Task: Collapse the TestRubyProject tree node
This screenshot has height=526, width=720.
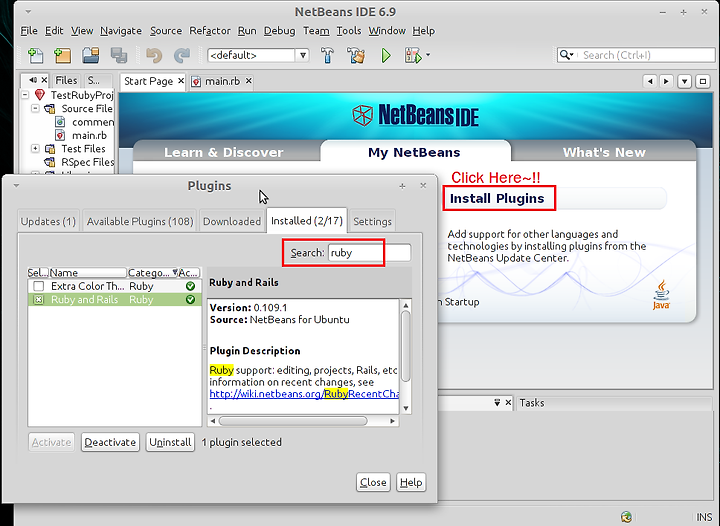Action: point(25,95)
